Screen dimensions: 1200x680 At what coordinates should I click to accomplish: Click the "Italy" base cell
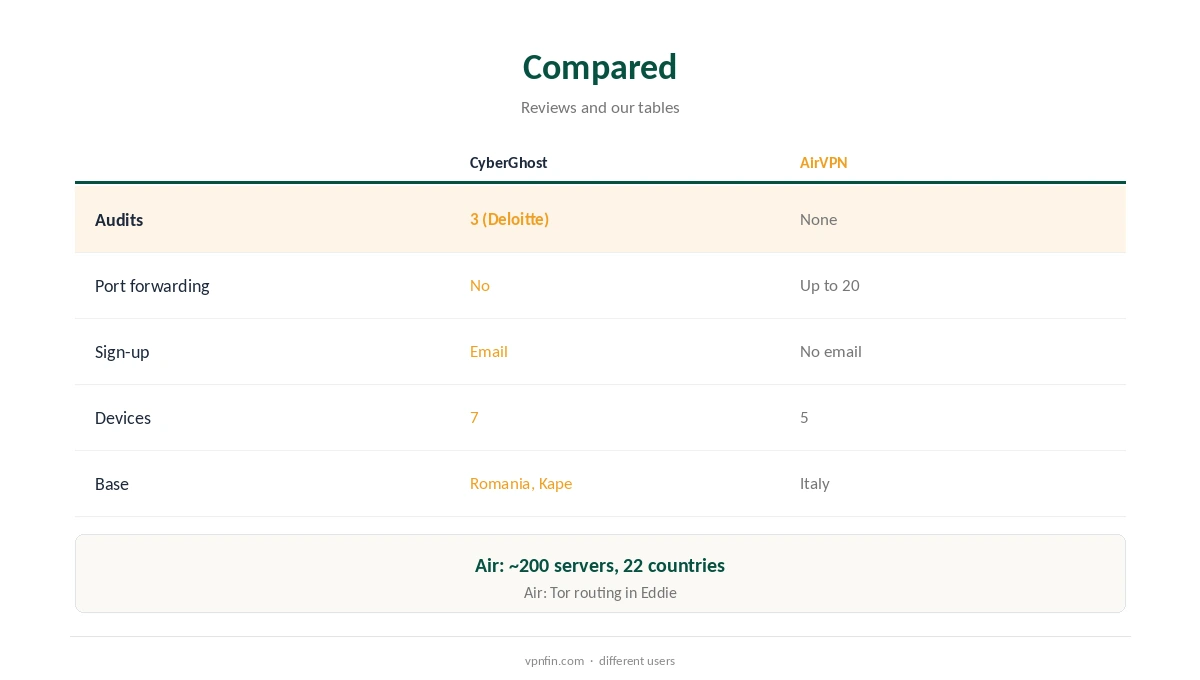[x=814, y=483]
